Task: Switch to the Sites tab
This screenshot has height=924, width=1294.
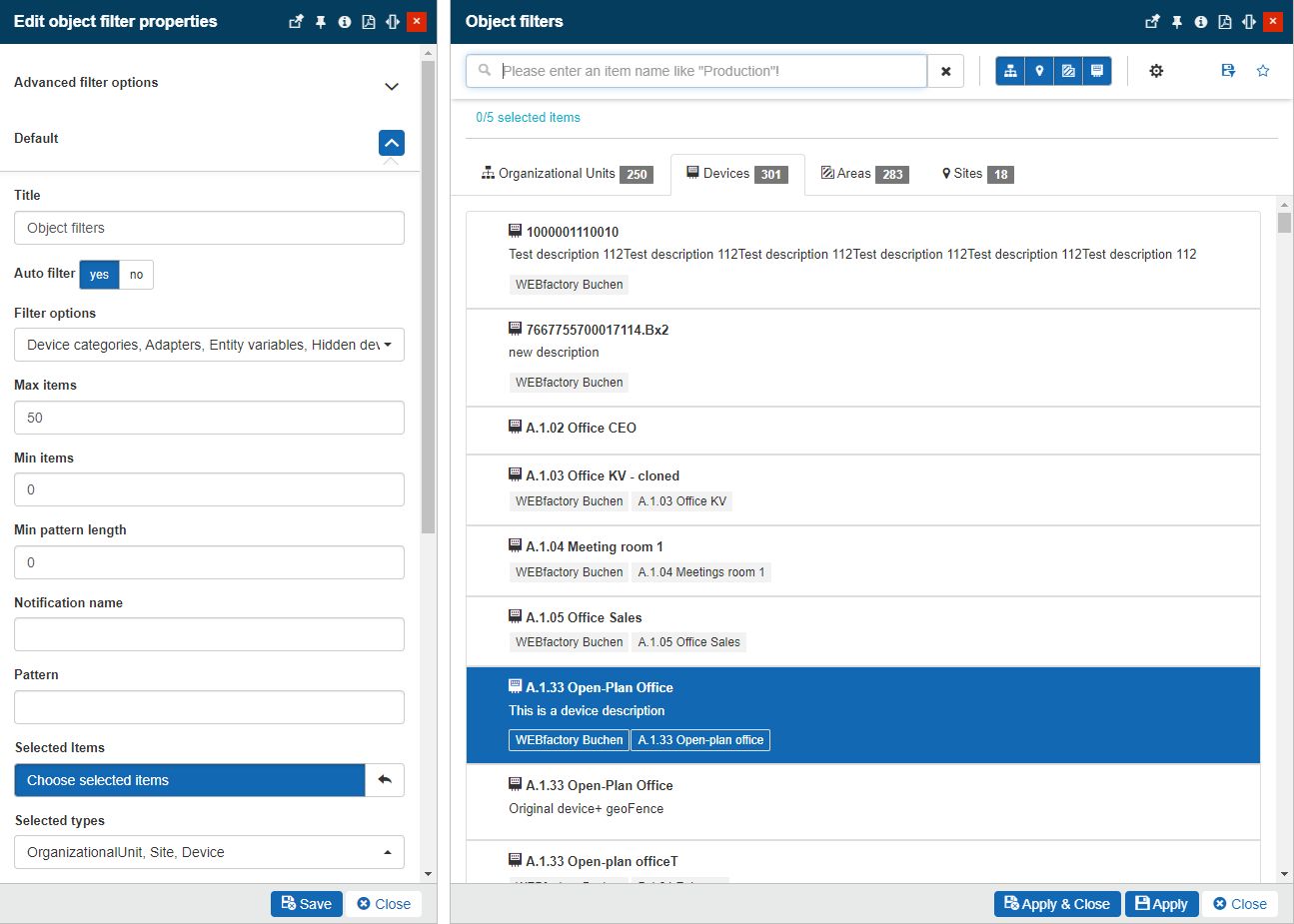Action: tap(976, 174)
